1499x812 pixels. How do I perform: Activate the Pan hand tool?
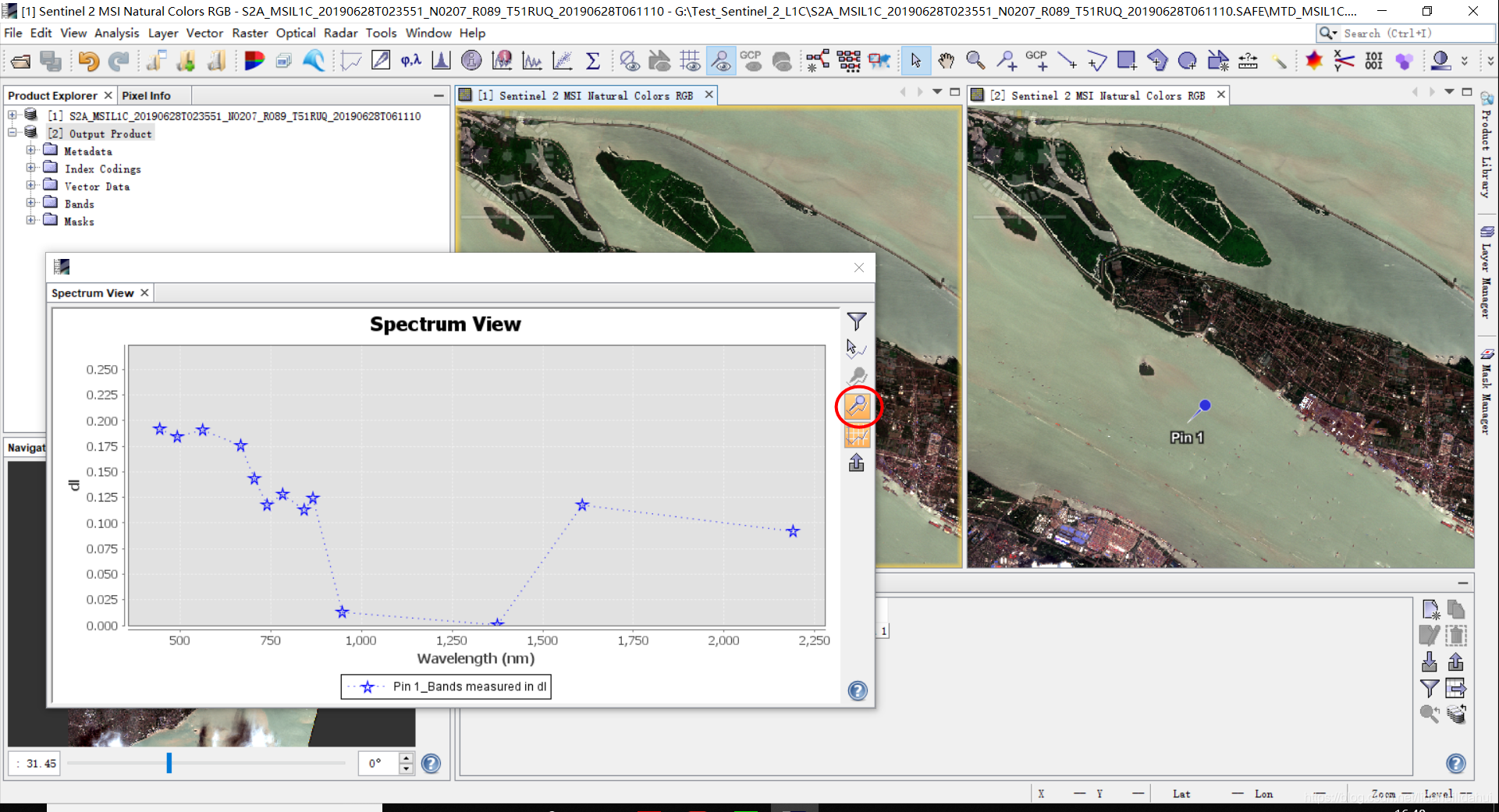946,61
